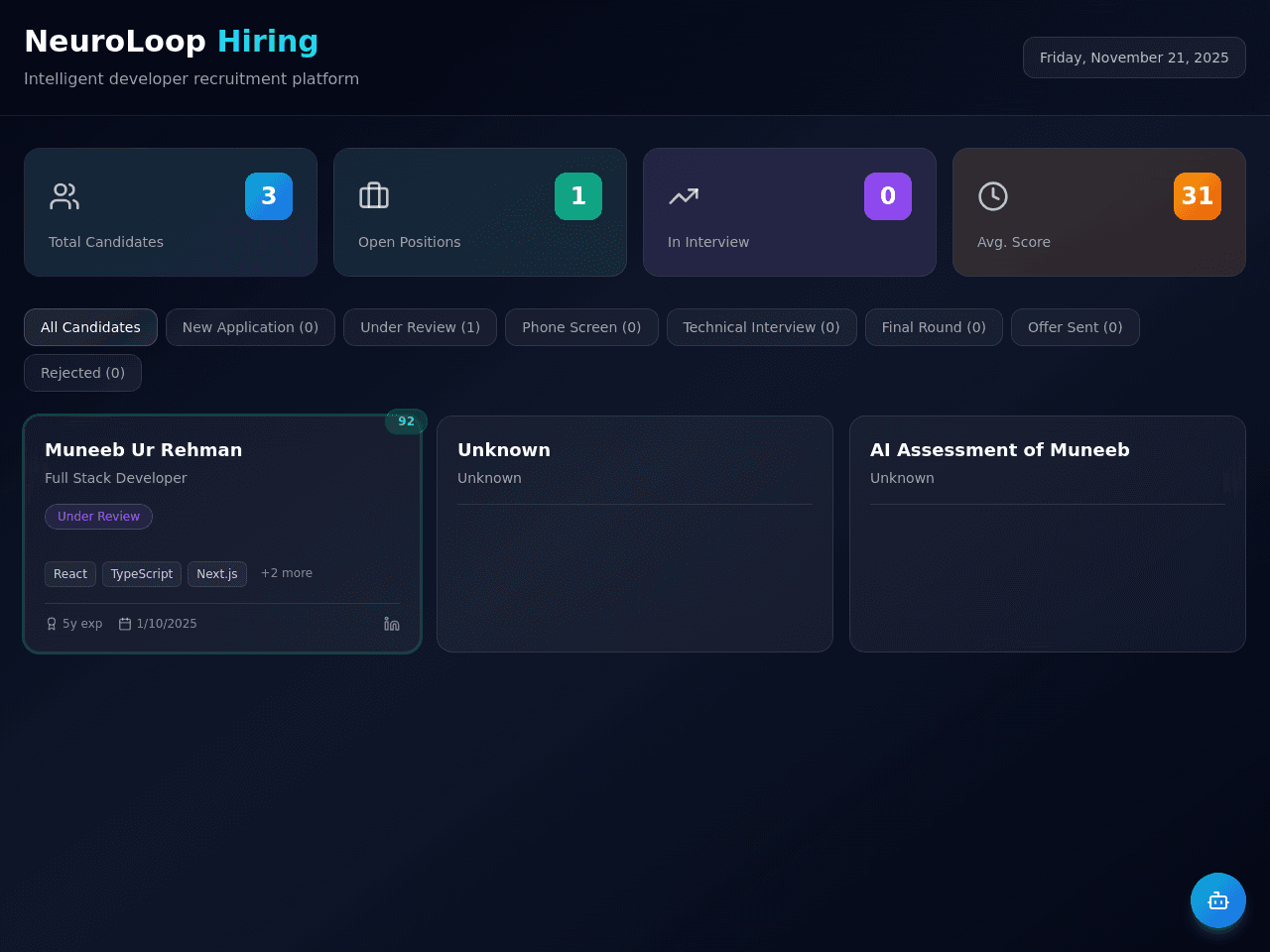
Task: Filter by Offer Sent (0)
Action: click(x=1075, y=327)
